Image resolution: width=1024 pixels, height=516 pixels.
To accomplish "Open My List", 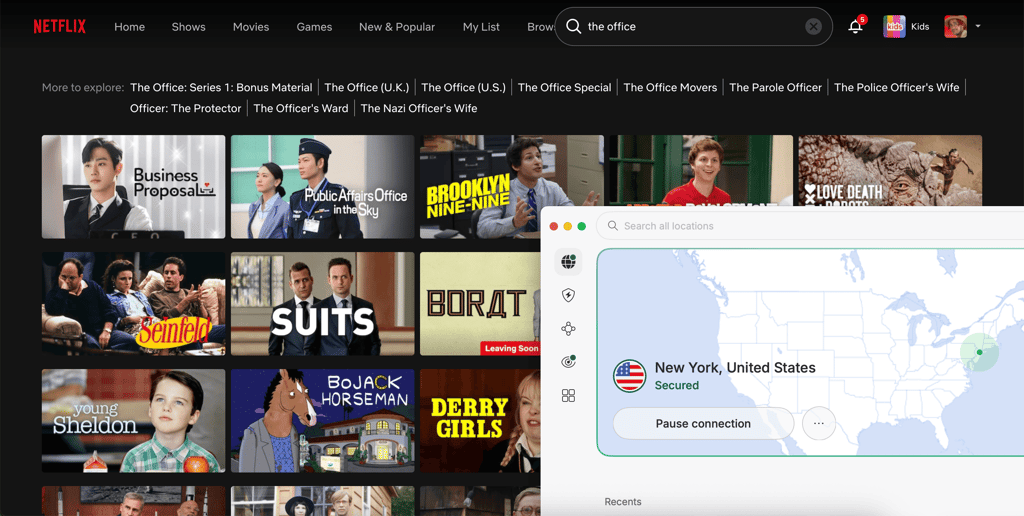I will click(481, 27).
